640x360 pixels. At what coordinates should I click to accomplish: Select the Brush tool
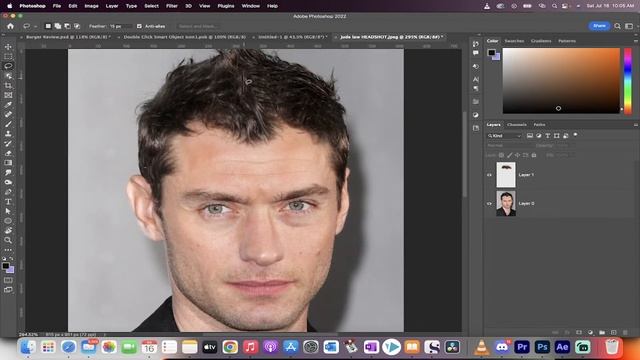tap(8, 124)
